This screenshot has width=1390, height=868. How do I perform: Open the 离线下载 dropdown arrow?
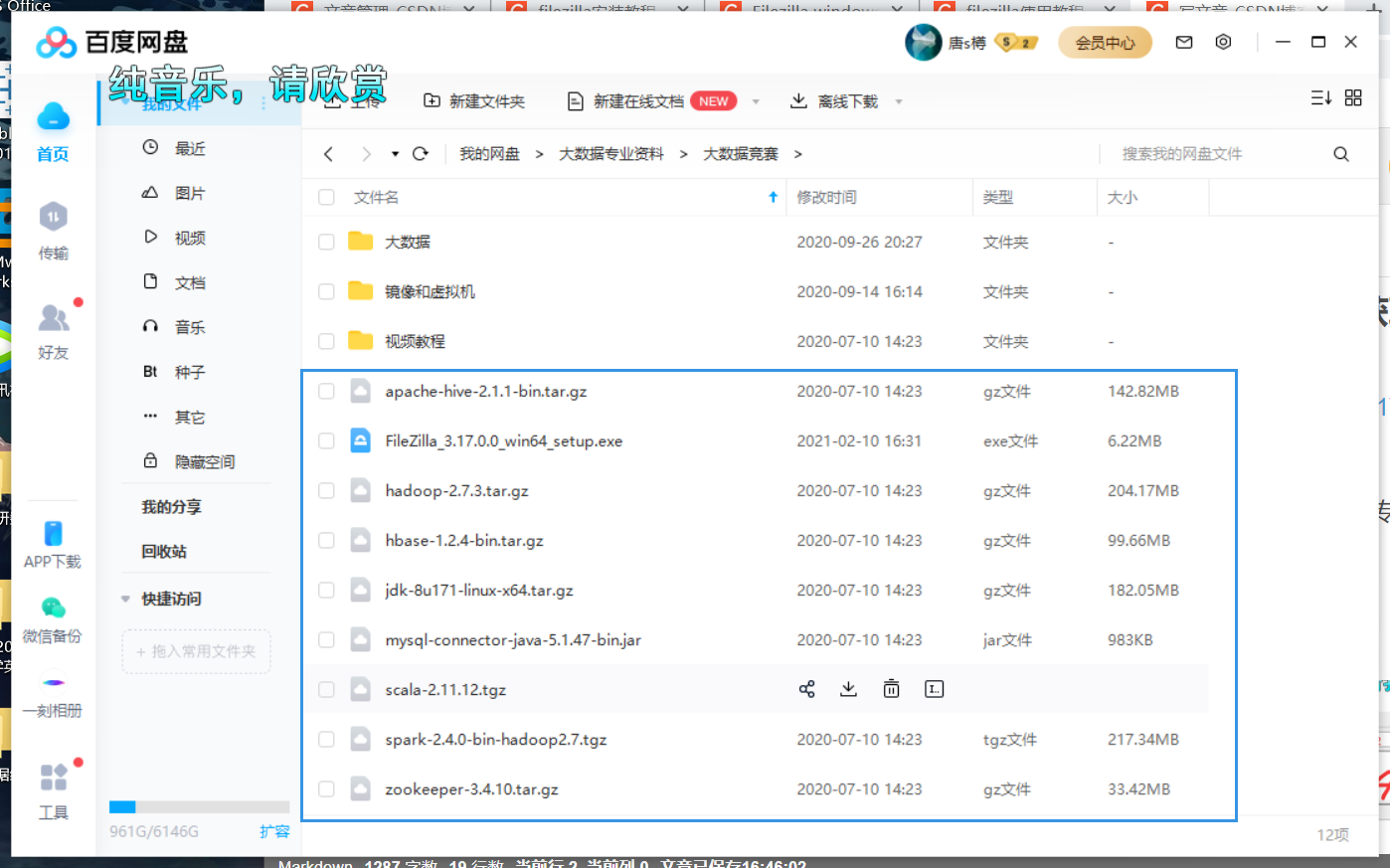click(899, 100)
